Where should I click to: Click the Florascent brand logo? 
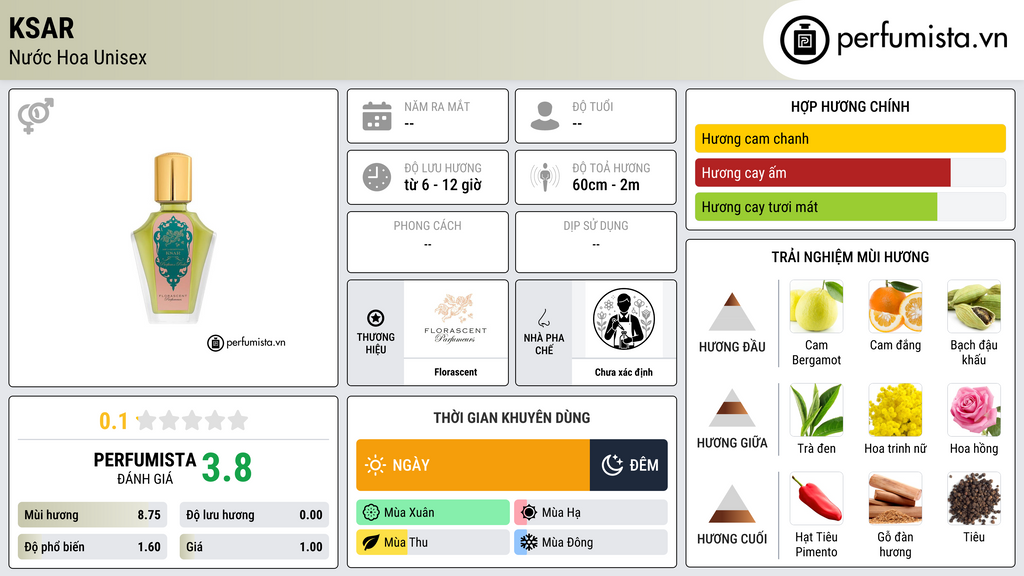coord(455,319)
